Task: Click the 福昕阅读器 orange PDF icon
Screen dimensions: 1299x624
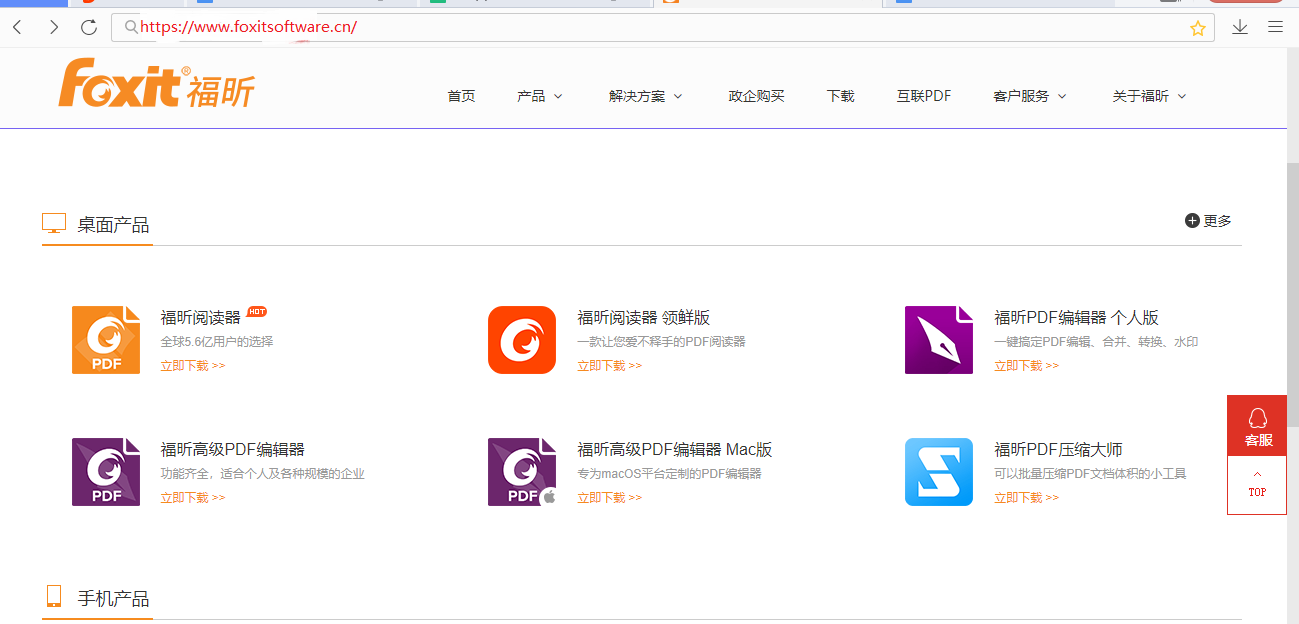Action: pyautogui.click(x=106, y=340)
